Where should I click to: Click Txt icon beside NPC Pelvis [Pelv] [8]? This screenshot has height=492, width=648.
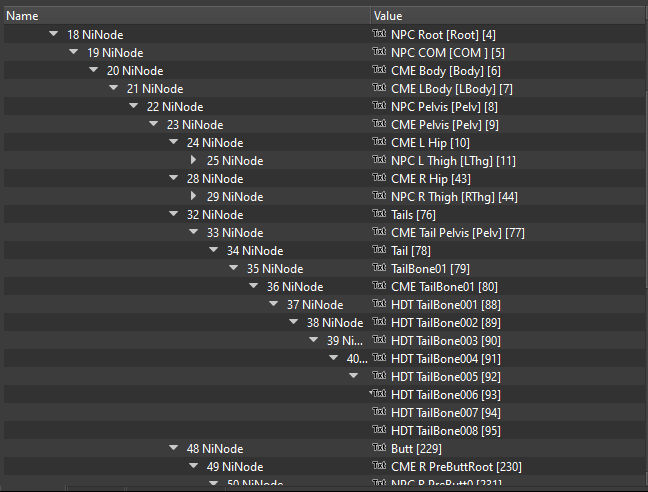coord(379,106)
